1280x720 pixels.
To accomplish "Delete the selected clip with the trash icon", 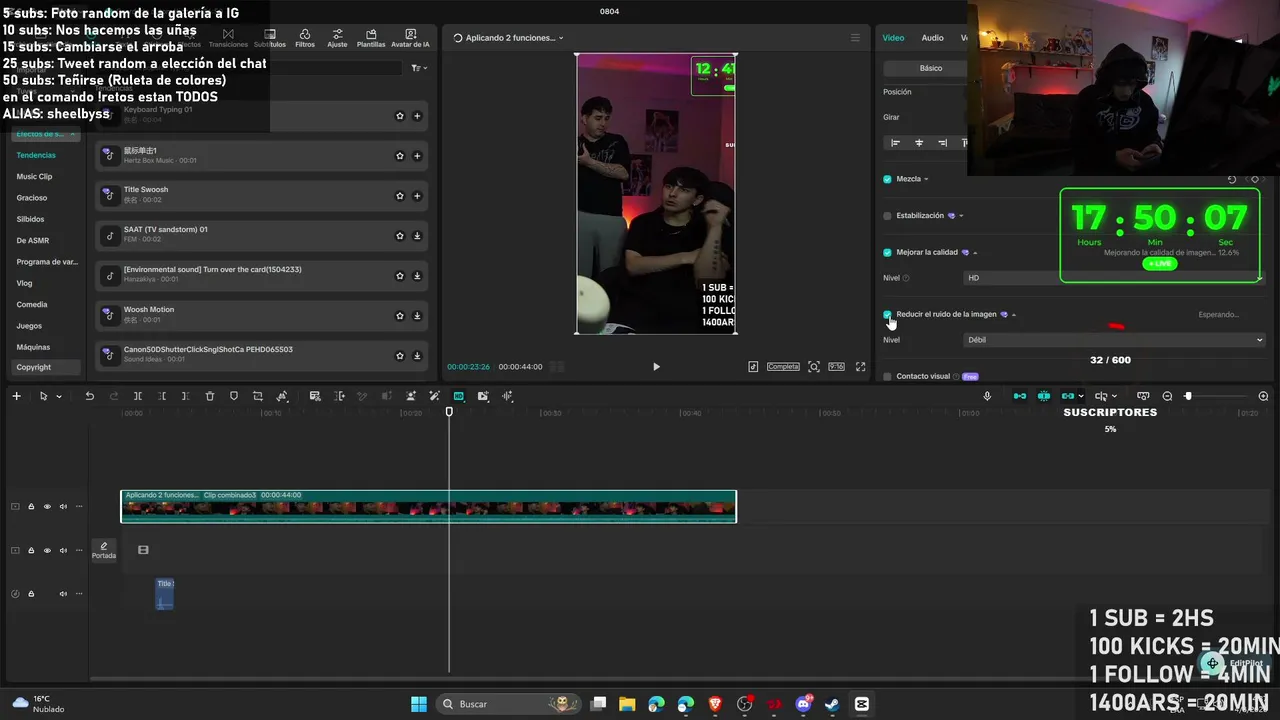I will (210, 396).
